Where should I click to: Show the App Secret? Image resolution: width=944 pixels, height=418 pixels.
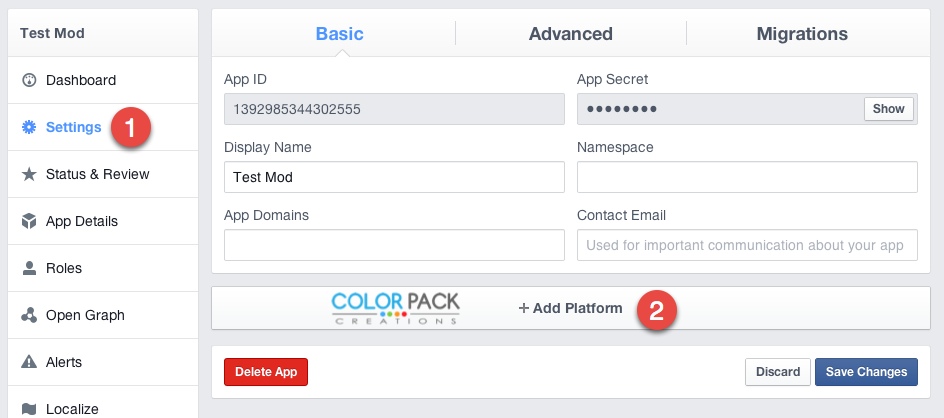click(889, 109)
